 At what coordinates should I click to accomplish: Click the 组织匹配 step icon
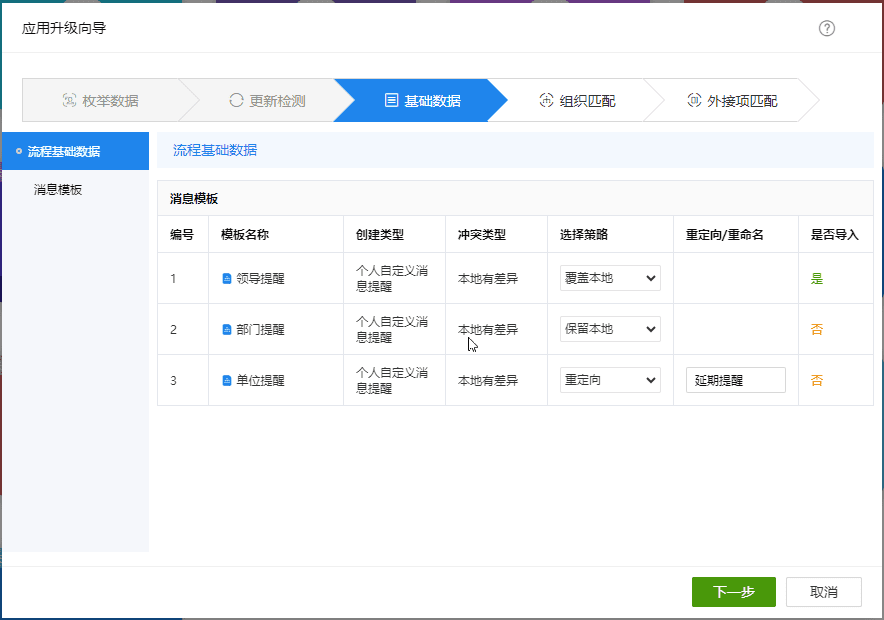coord(546,100)
